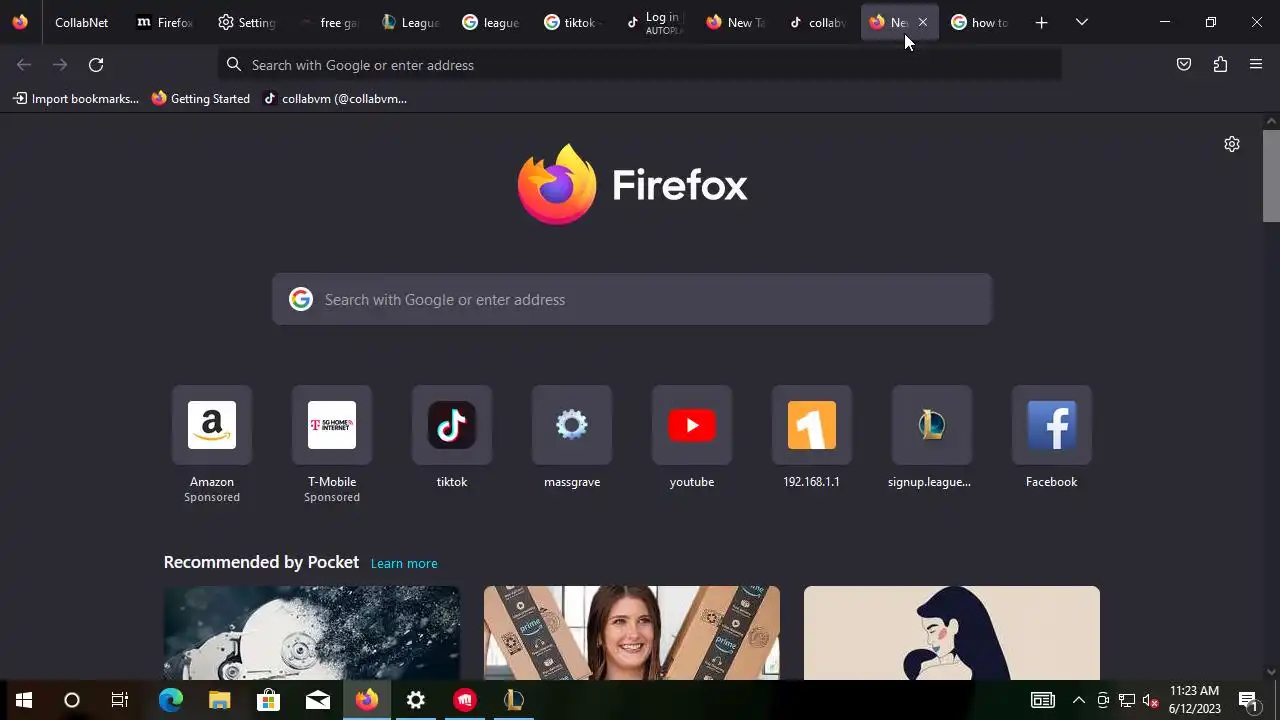Screen dimensions: 1280x720
Task: Open Mail app from taskbar
Action: coord(318,700)
